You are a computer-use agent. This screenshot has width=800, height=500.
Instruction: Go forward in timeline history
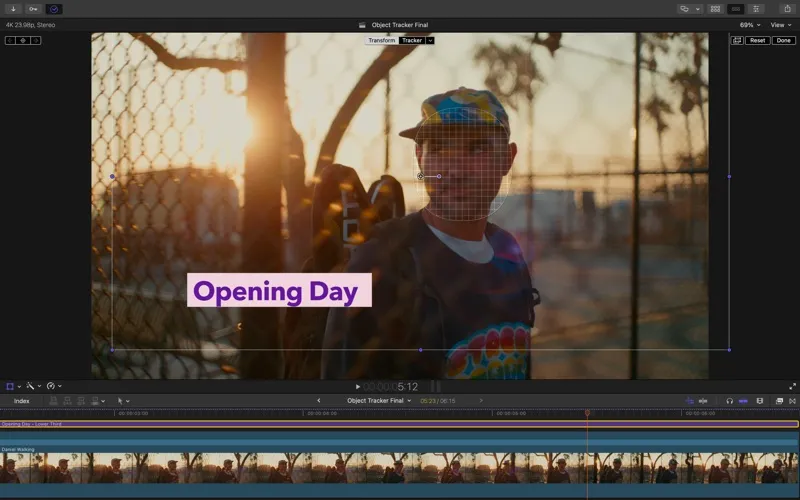[481, 401]
